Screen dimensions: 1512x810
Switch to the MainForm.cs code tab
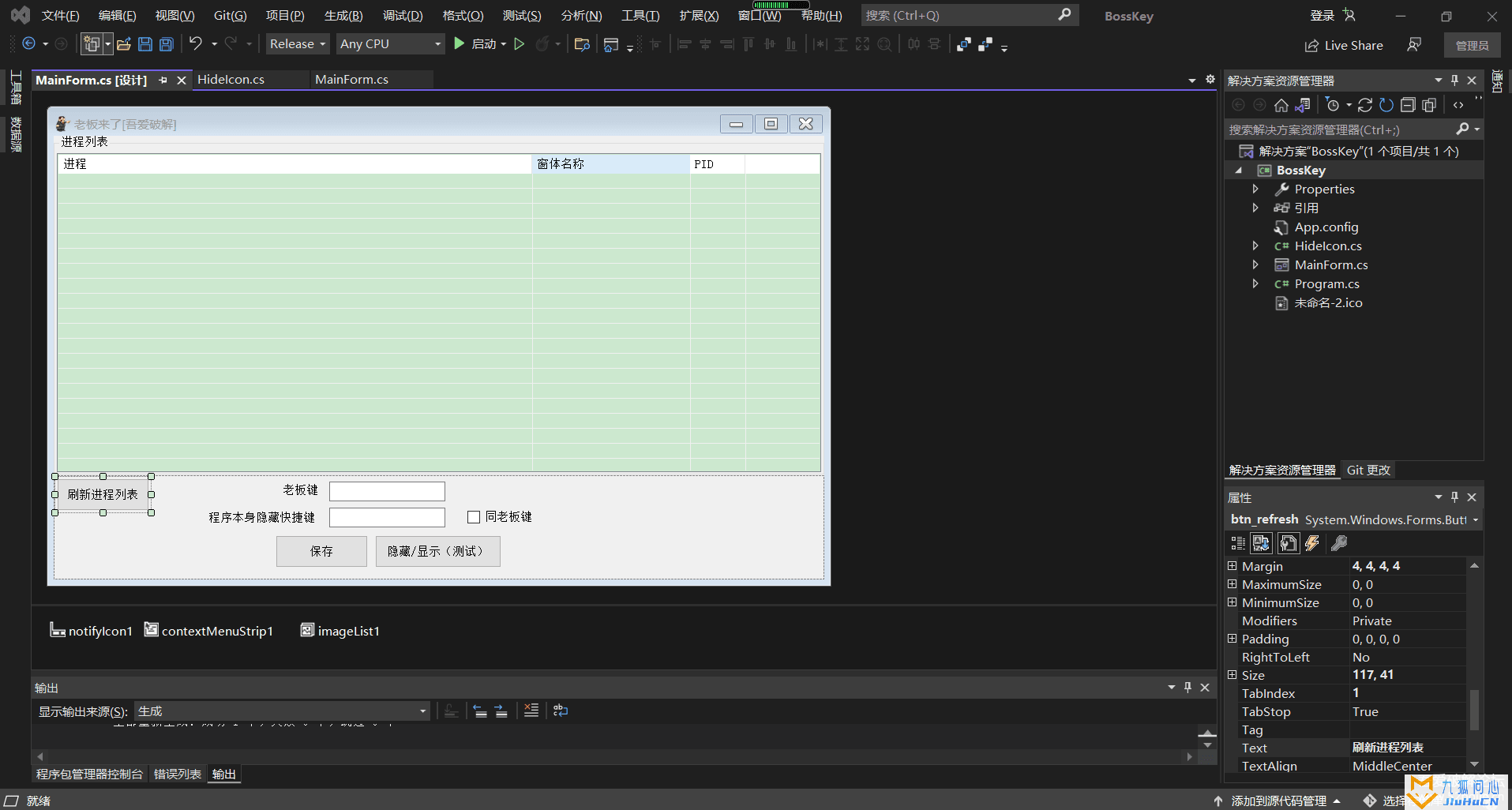351,80
